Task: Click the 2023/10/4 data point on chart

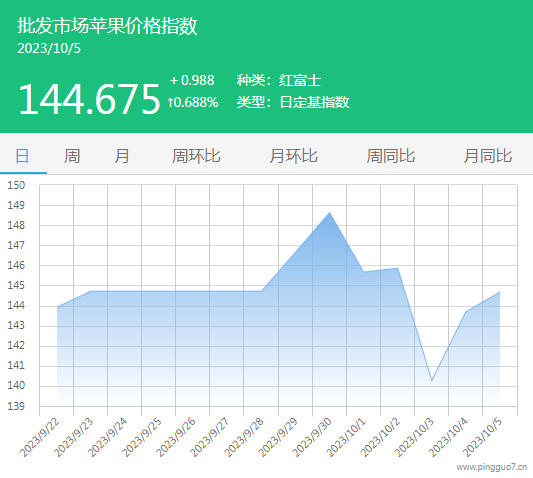Action: [x=466, y=311]
